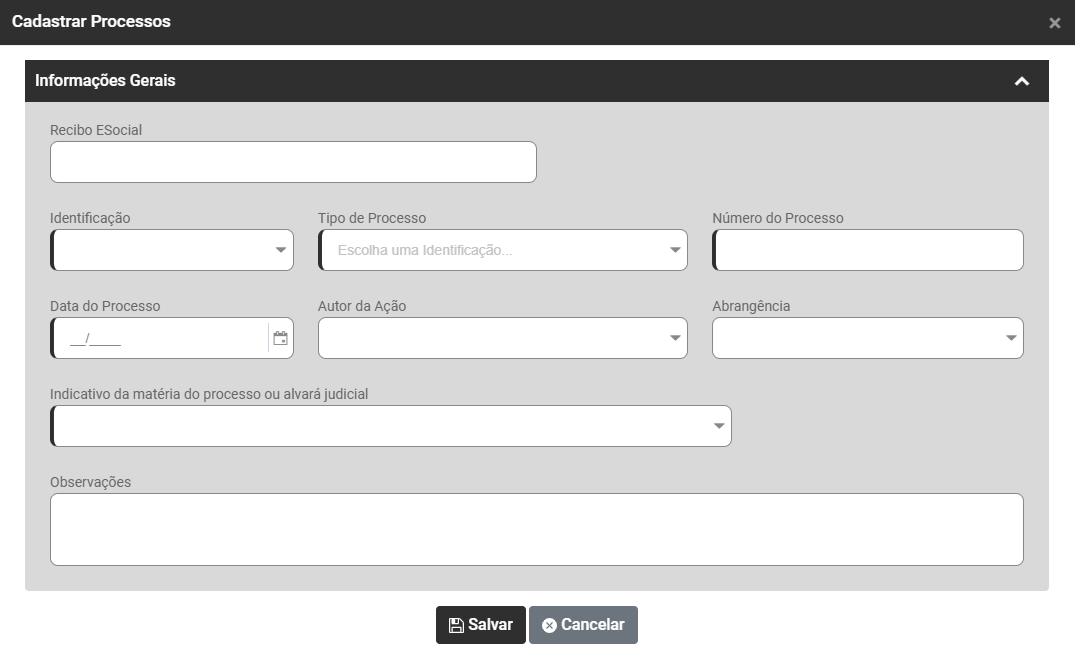Image resolution: width=1075 pixels, height=655 pixels.
Task: Expand the Abrangência dropdown
Action: (1011, 338)
